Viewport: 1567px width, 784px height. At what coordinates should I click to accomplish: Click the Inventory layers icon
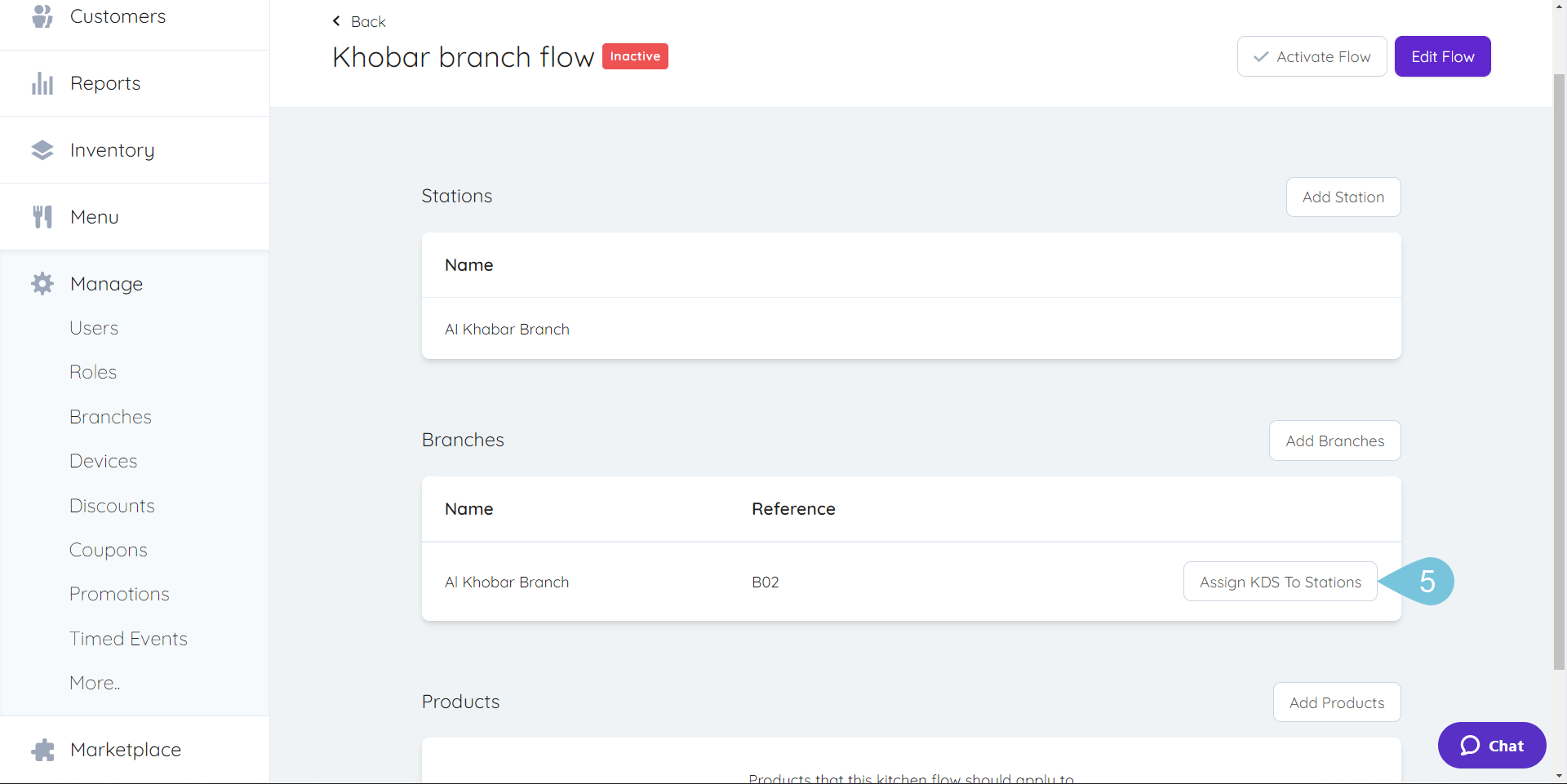(x=42, y=150)
